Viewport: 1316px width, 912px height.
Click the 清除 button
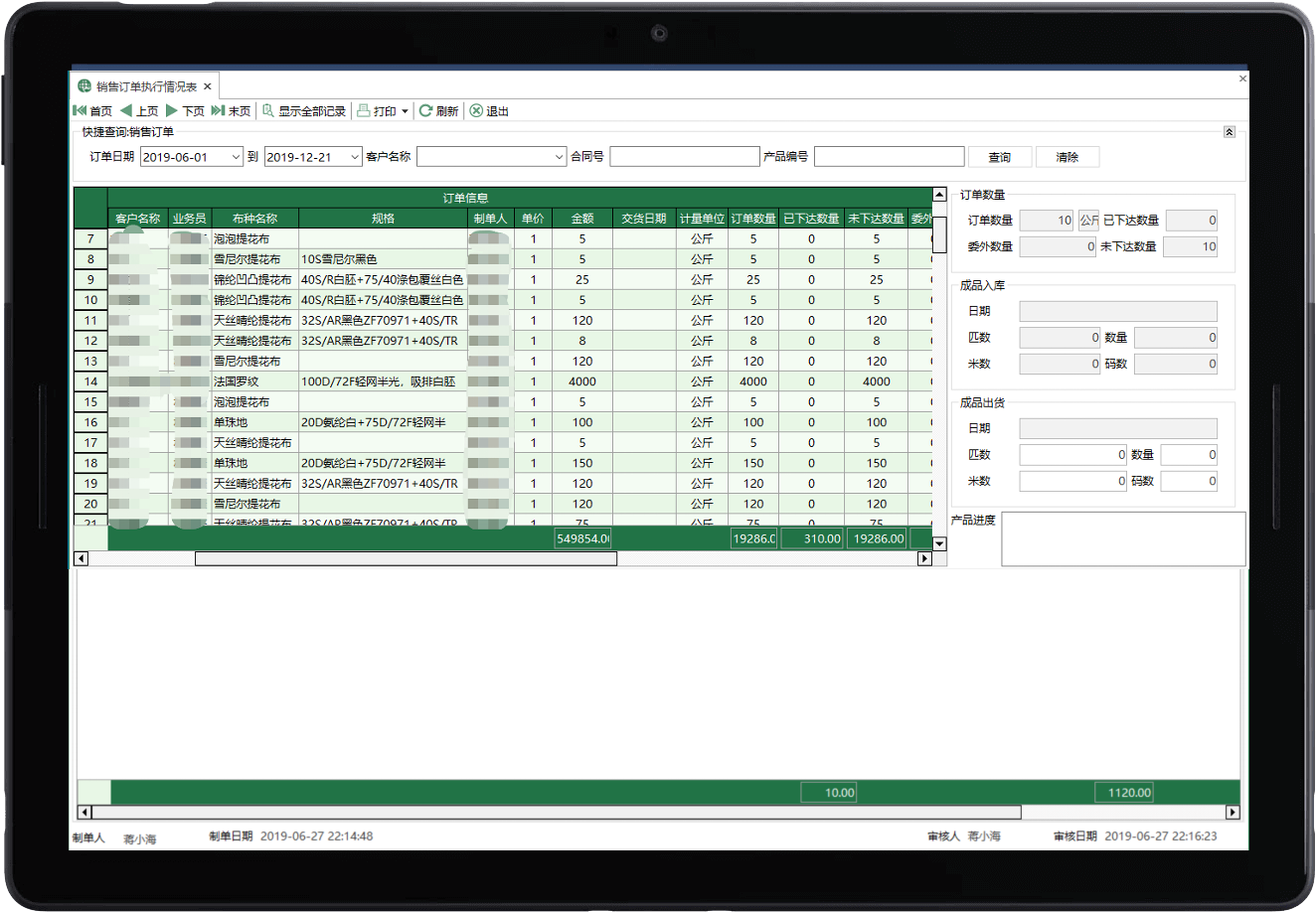1068,157
